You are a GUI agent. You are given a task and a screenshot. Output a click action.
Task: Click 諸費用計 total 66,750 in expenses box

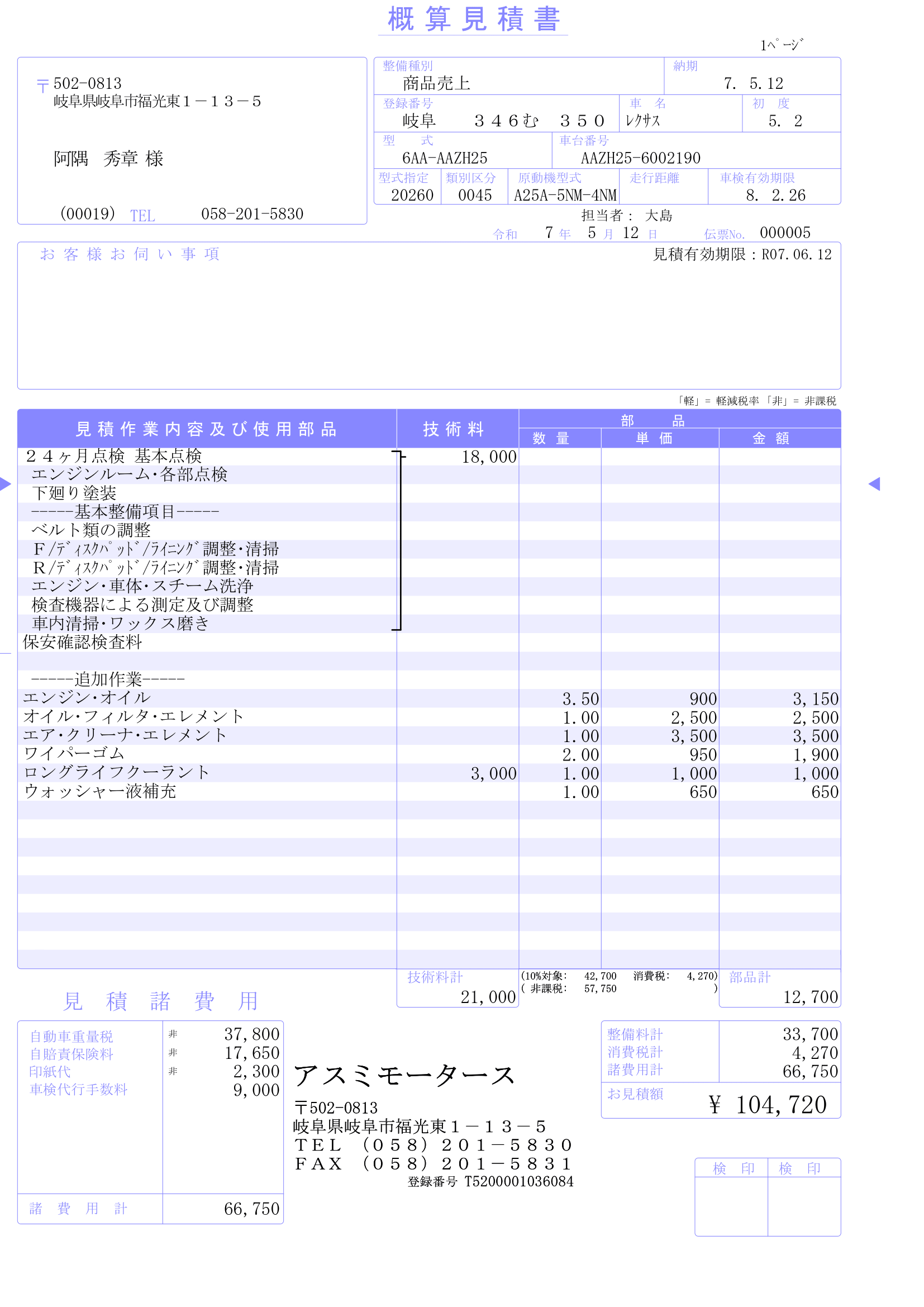[x=251, y=1209]
